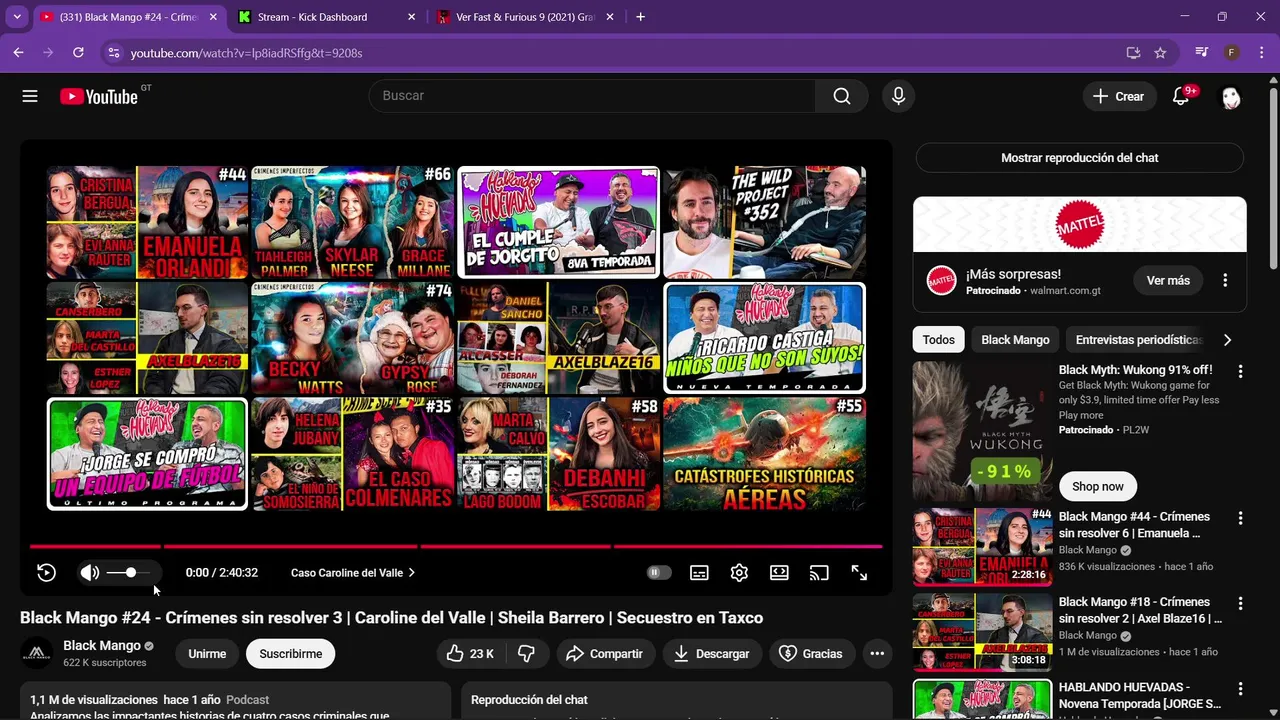This screenshot has height=720, width=1280.
Task: Open the YouTube guide hamburger menu
Action: 30,96
